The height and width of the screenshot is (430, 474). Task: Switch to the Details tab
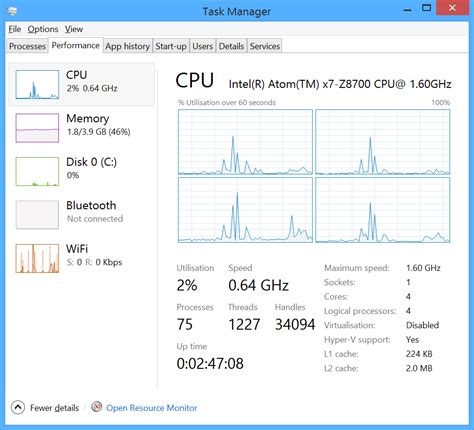point(231,46)
